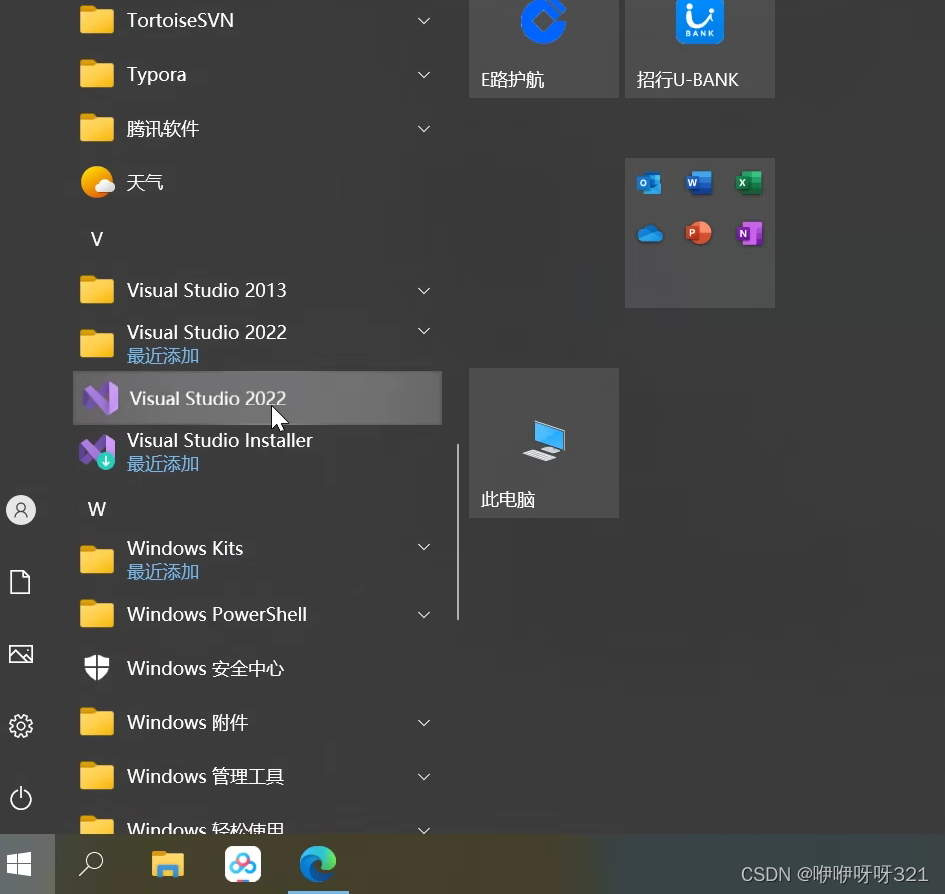
Task: Click the app list scrollbar
Action: 458,532
